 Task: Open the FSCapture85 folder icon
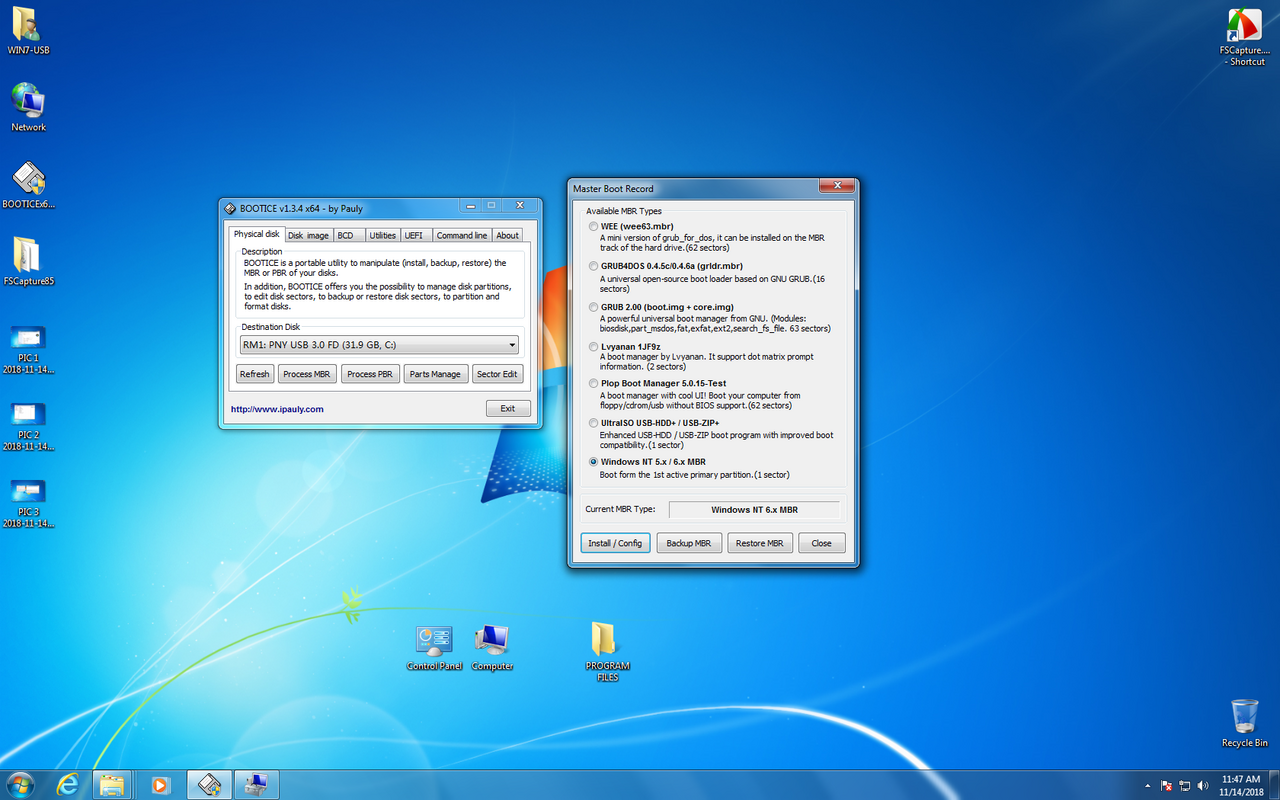pos(28,262)
